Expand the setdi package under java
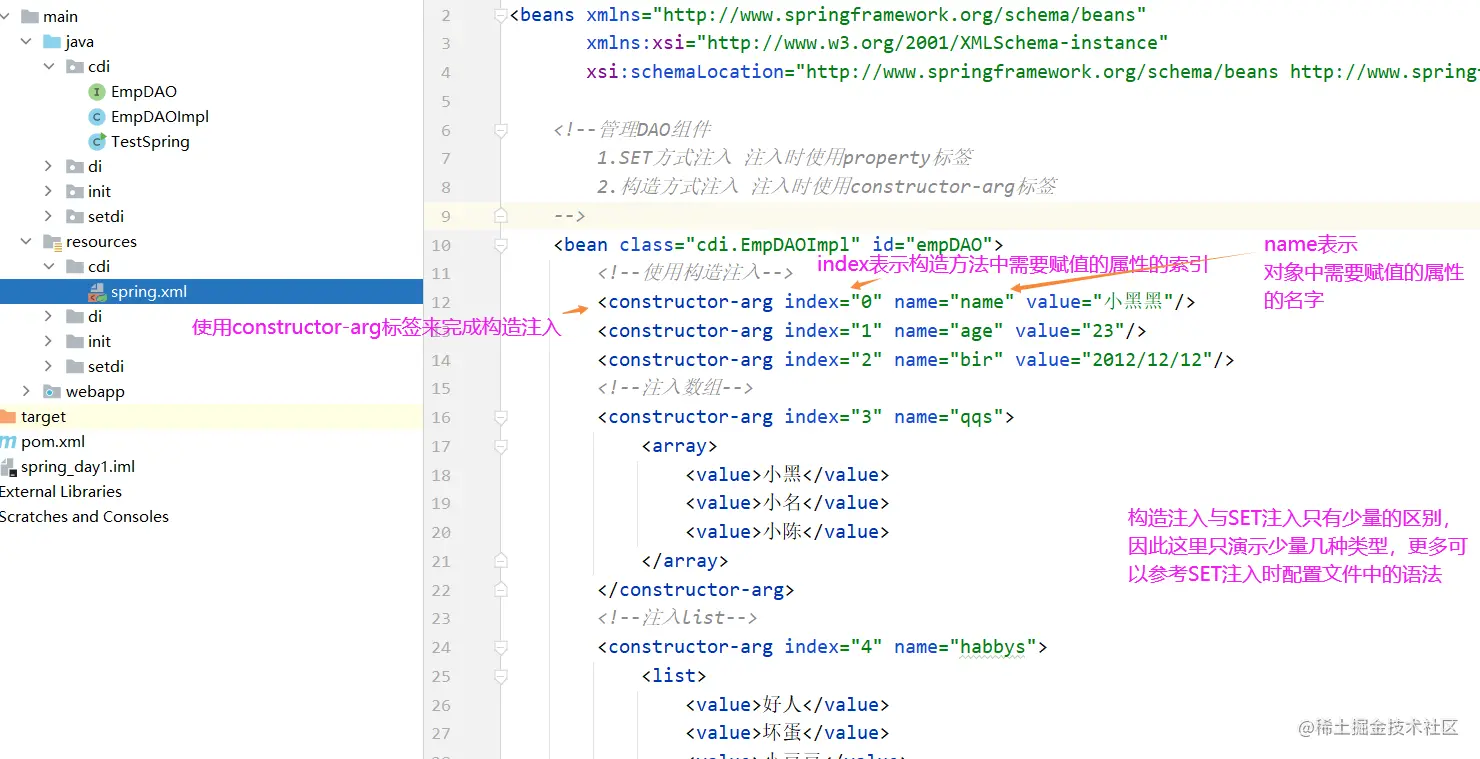Screen dimensions: 1480x759 (x=49, y=217)
